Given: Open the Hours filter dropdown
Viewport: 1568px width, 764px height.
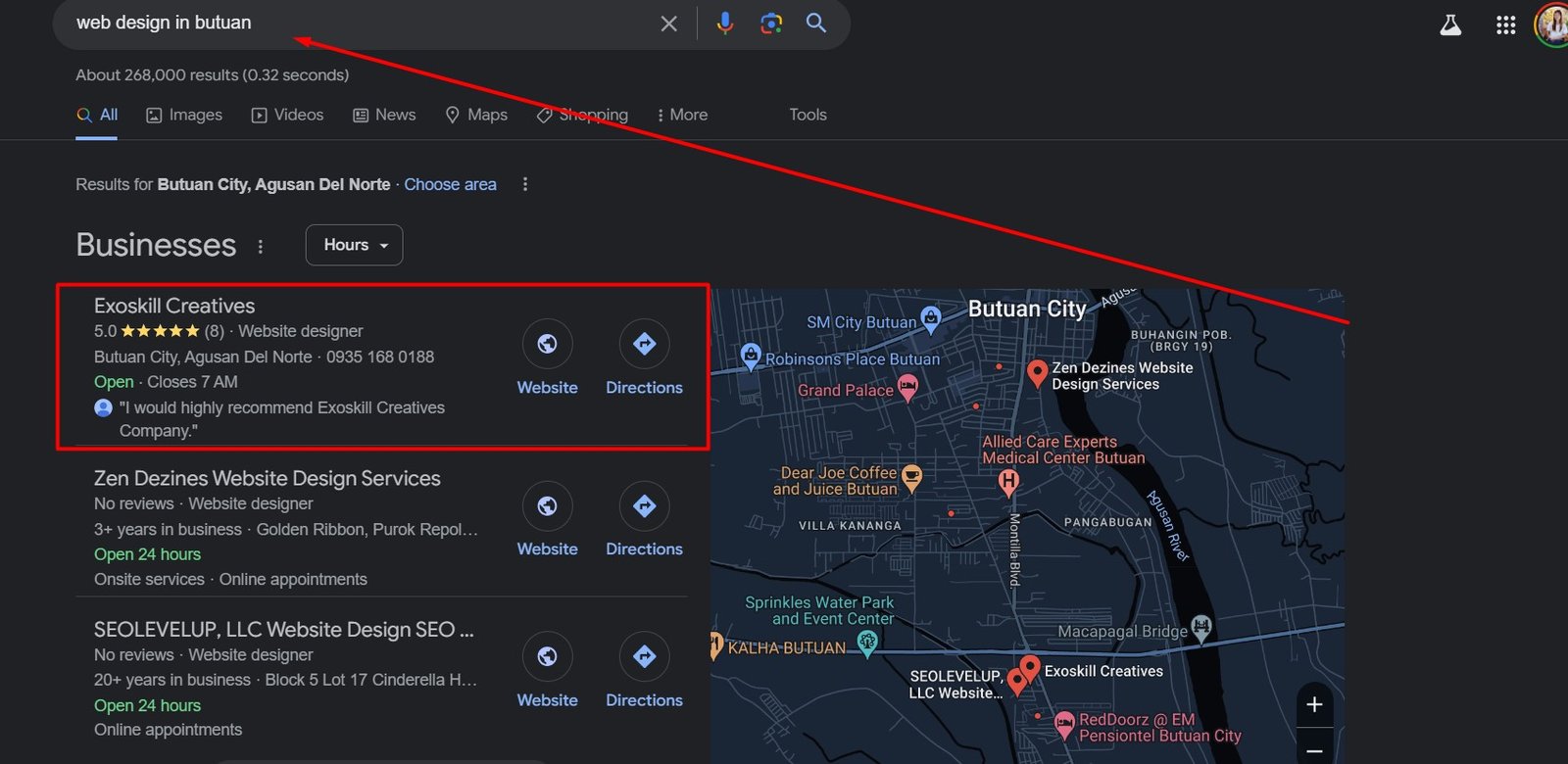Looking at the screenshot, I should tap(354, 245).
